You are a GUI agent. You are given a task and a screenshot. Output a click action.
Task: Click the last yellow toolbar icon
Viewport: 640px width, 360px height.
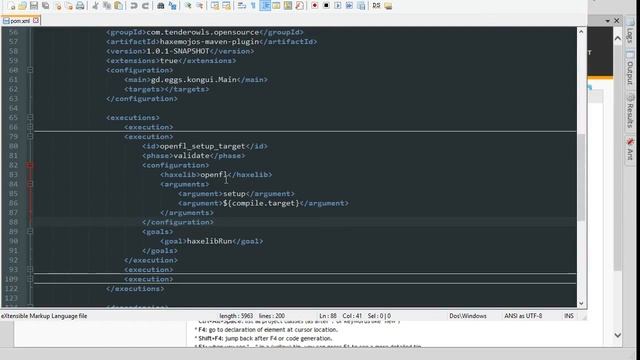pos(388,6)
